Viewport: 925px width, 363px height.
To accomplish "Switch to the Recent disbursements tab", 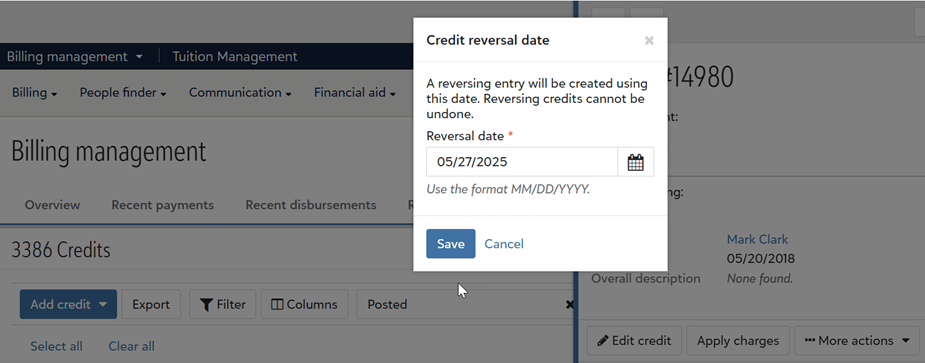I will [311, 205].
